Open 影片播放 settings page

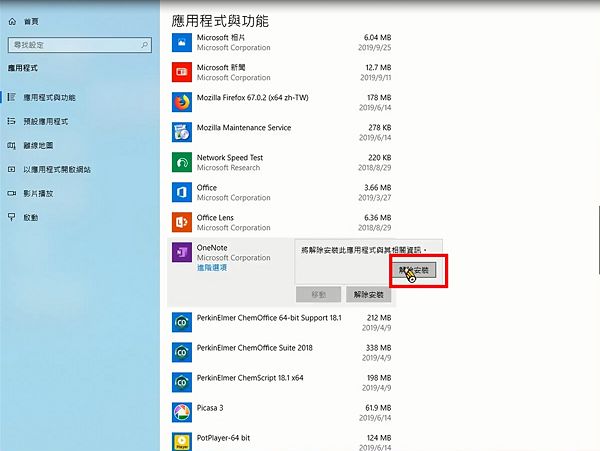(38, 193)
